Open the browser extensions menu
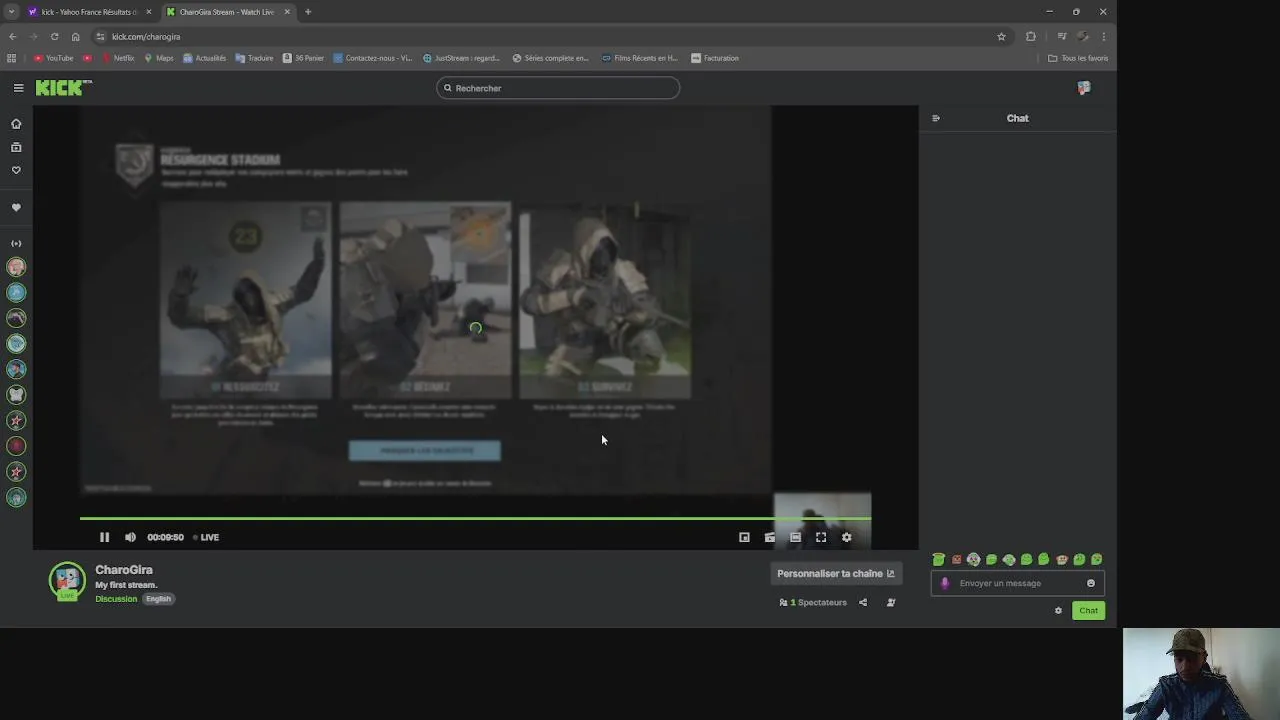This screenshot has height=720, width=1280. (1031, 36)
